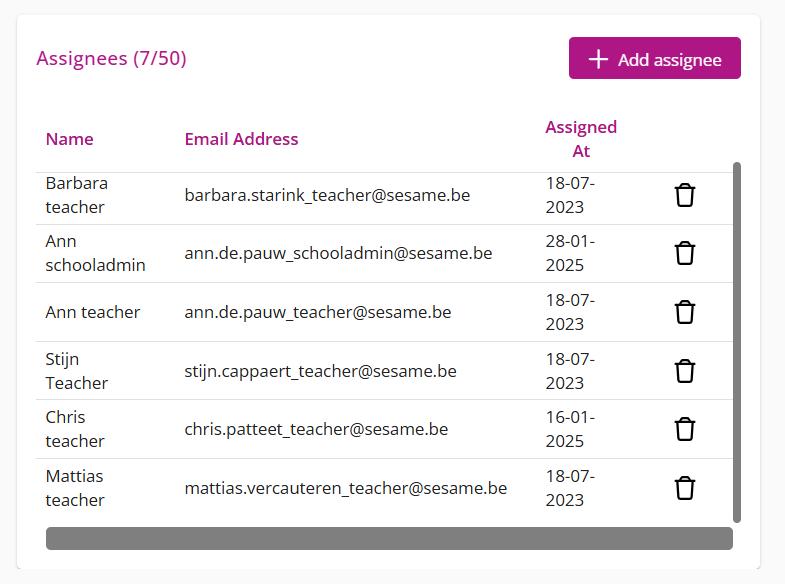Viewport: 785px width, 584px height.
Task: Click ann.de.pauw_schooladmin@sesame.be email address
Action: 338,253
